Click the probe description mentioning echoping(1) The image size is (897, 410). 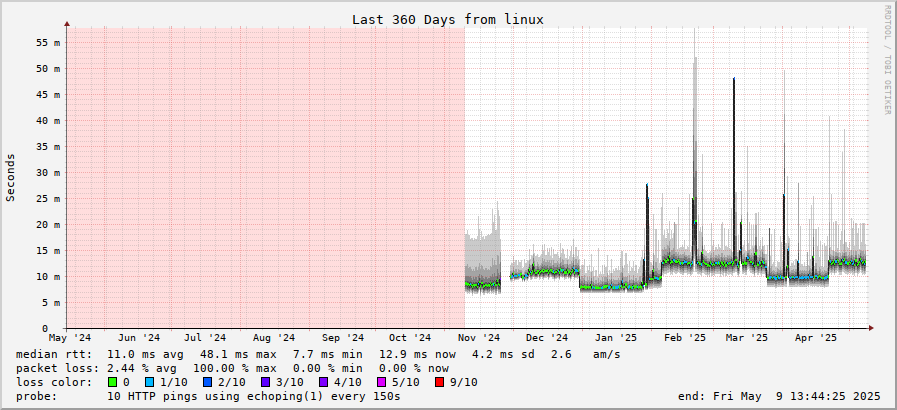point(254,396)
